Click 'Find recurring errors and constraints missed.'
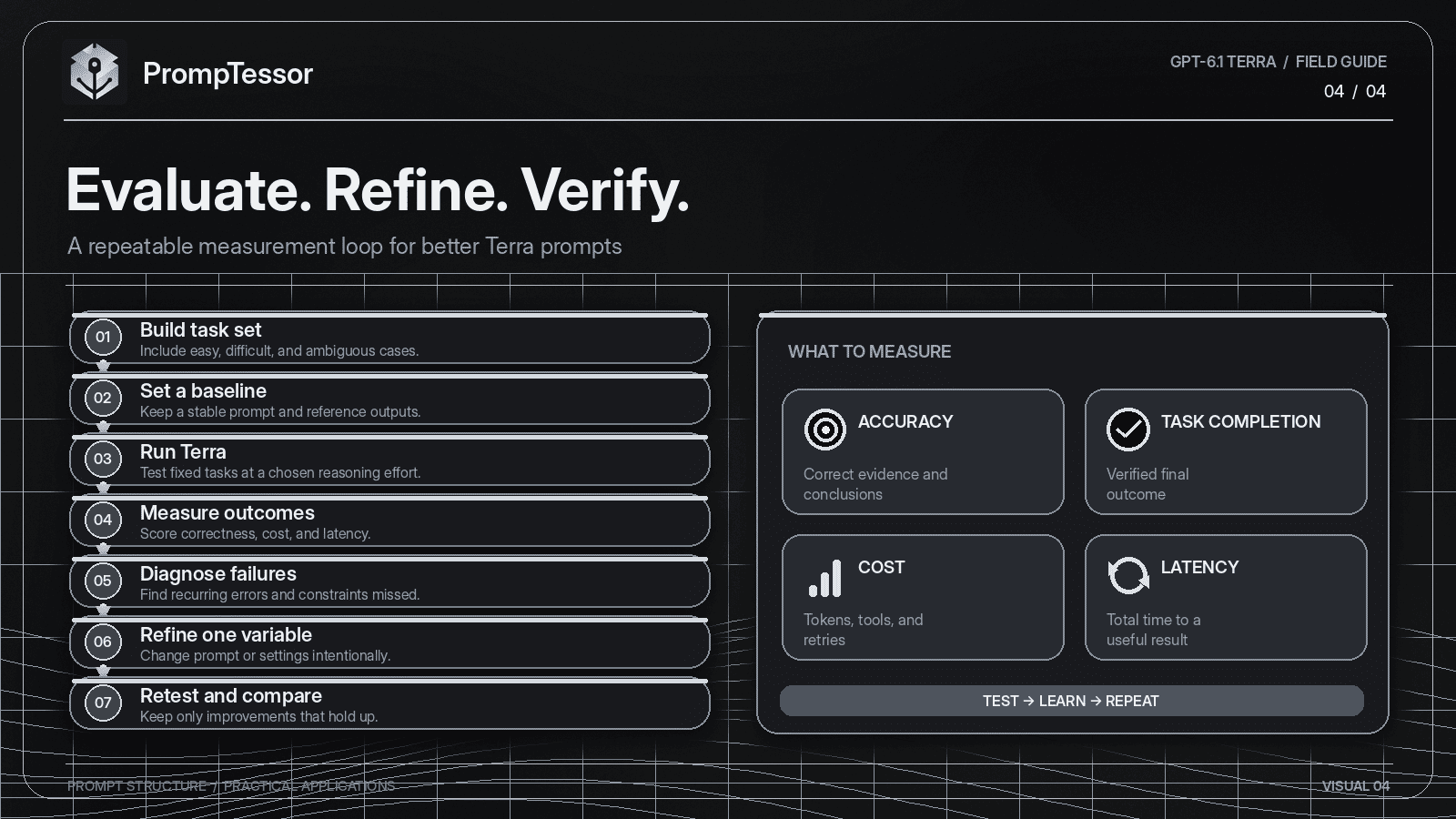 [280, 595]
